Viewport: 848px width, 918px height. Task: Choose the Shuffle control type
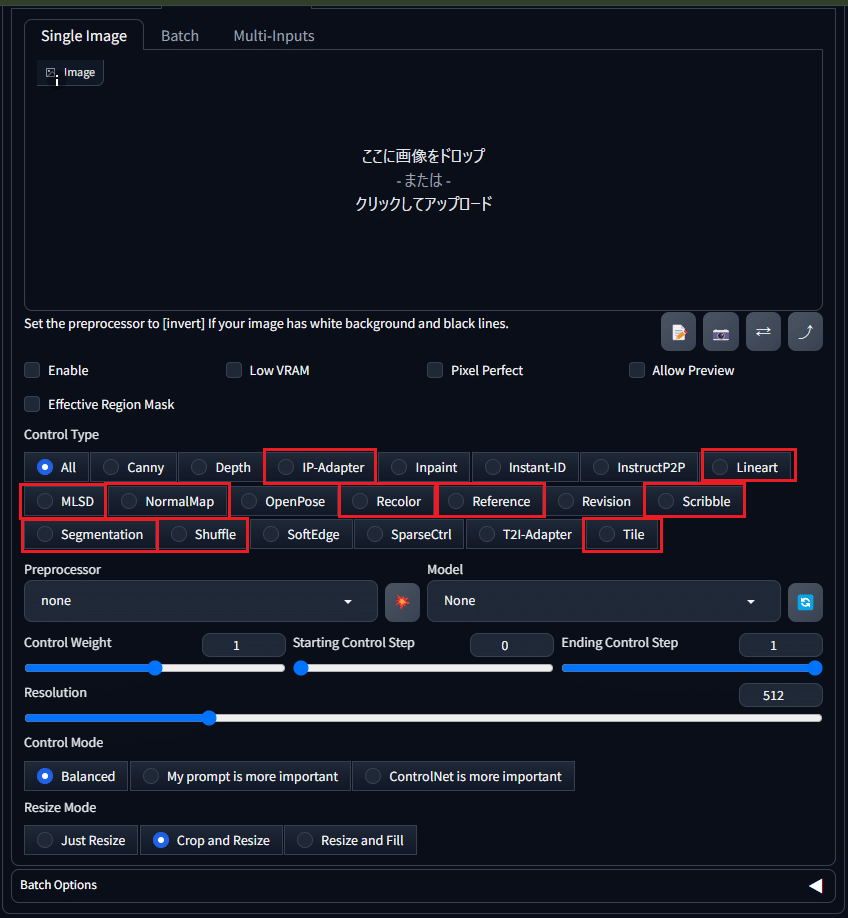203,535
